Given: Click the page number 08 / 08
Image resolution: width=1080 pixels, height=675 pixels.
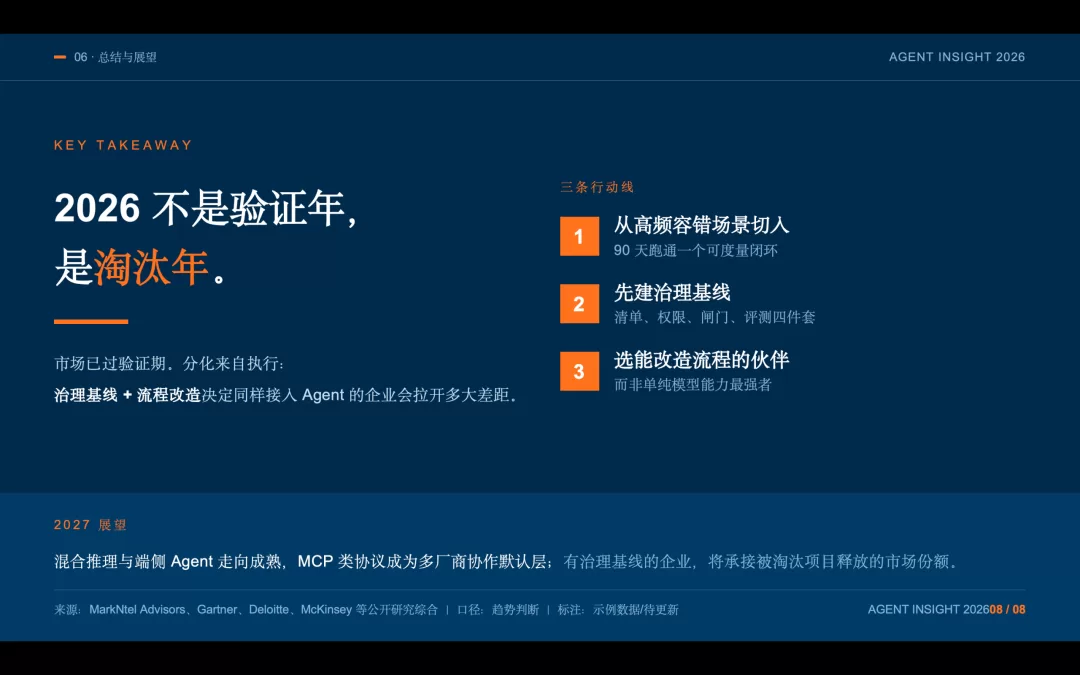Looking at the screenshot, I should click(x=1008, y=610).
